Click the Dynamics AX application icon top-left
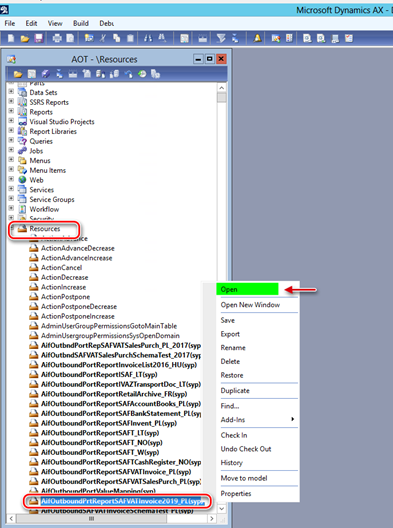Image resolution: width=393 pixels, height=528 pixels. [x=4, y=10]
